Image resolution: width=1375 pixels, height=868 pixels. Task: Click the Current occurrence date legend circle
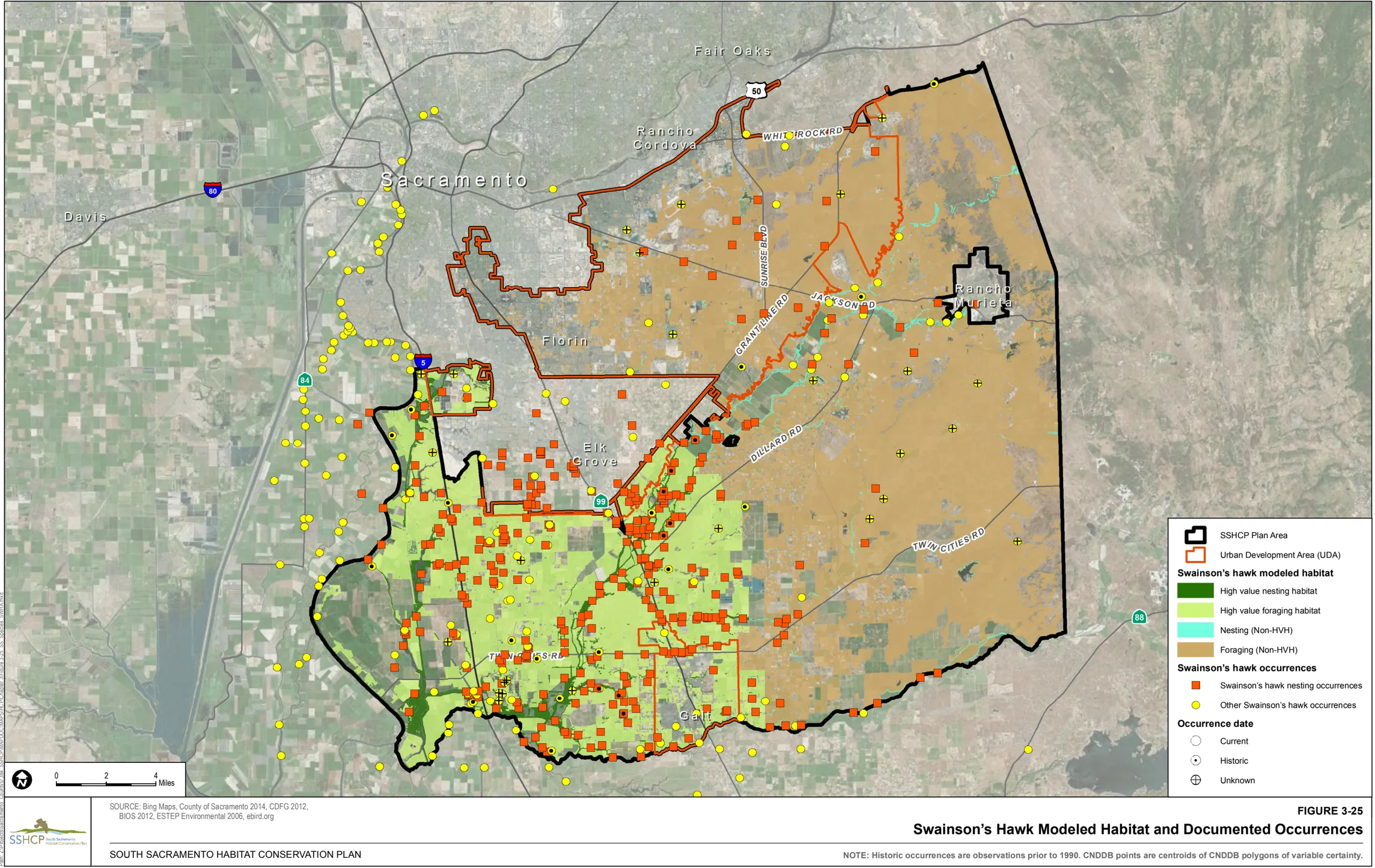pyautogui.click(x=1195, y=741)
